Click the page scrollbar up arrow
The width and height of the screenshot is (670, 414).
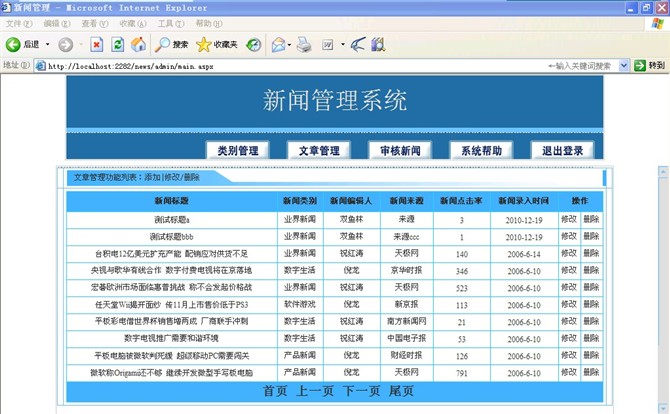tap(663, 172)
